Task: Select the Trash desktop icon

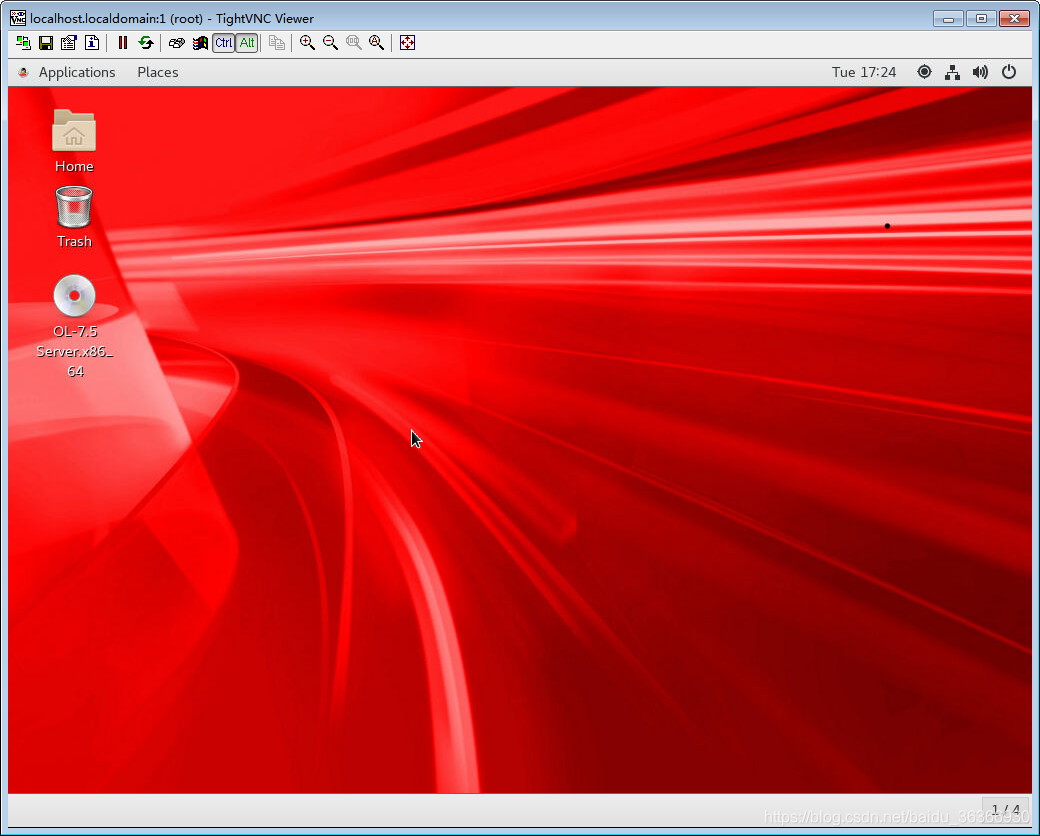Action: (x=74, y=217)
